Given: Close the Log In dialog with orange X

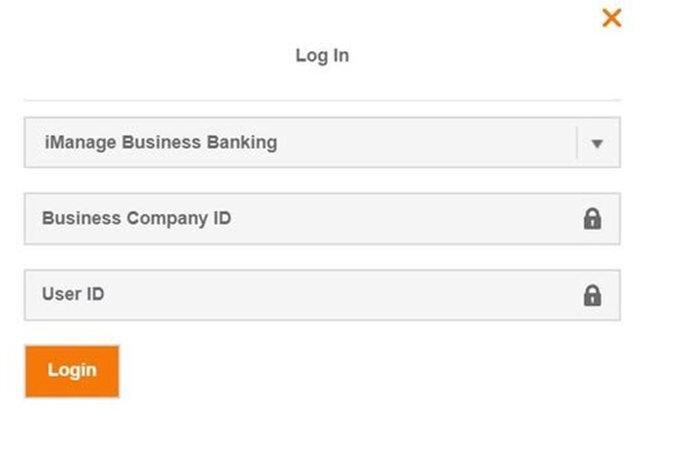Looking at the screenshot, I should (x=612, y=18).
